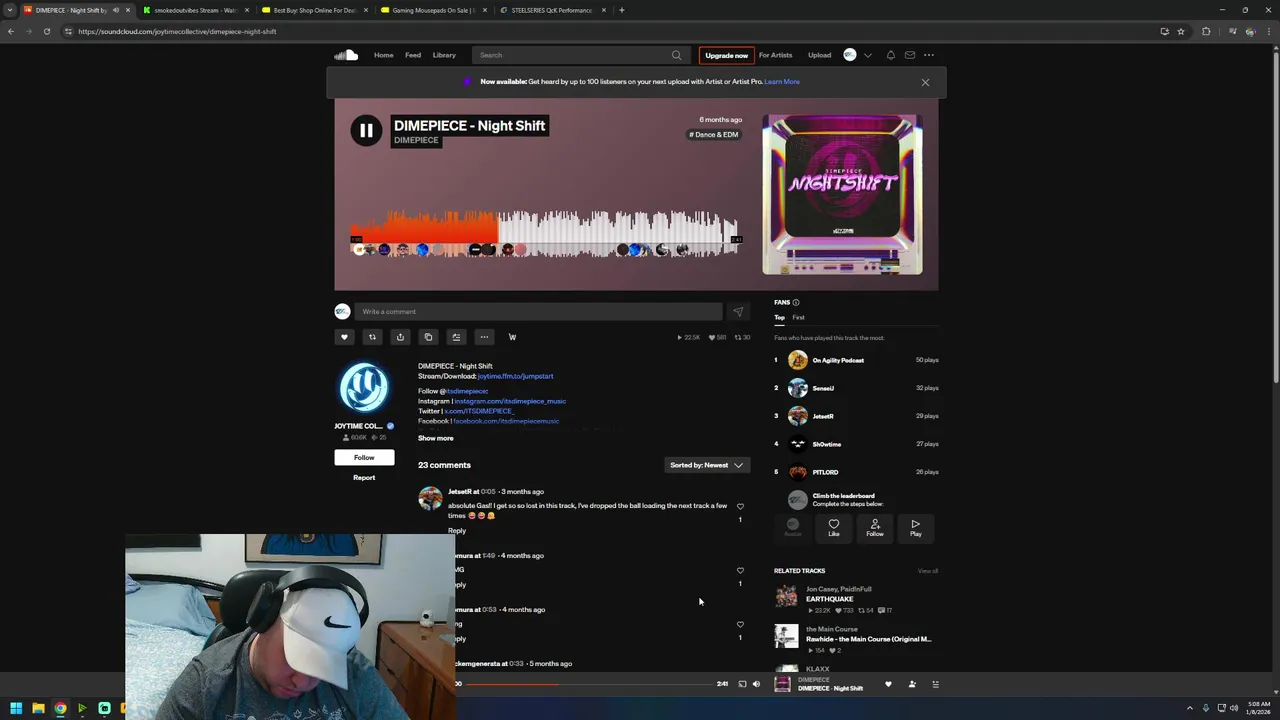
Task: Follow JOYTIME COLLECTIVE with the white Follow button
Action: point(364,457)
